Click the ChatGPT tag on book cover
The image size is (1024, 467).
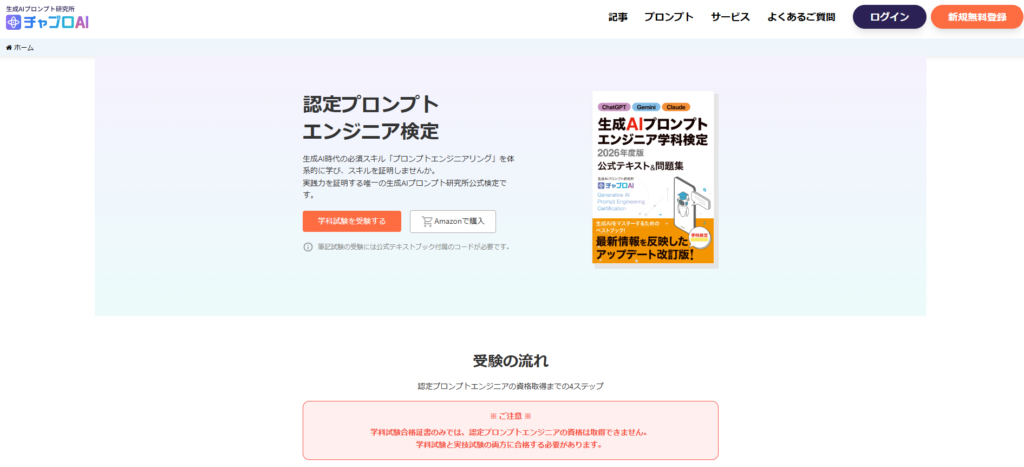click(613, 106)
